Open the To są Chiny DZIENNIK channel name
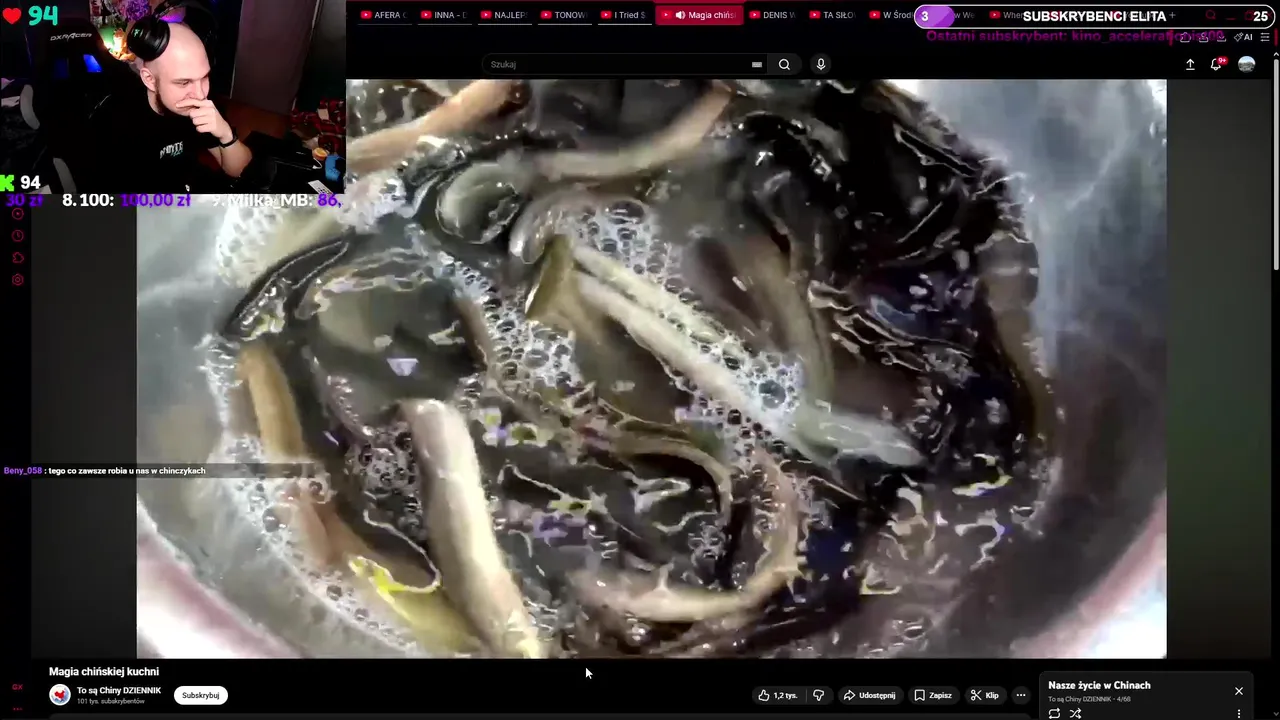Screen dimensions: 1280x720 (119, 690)
